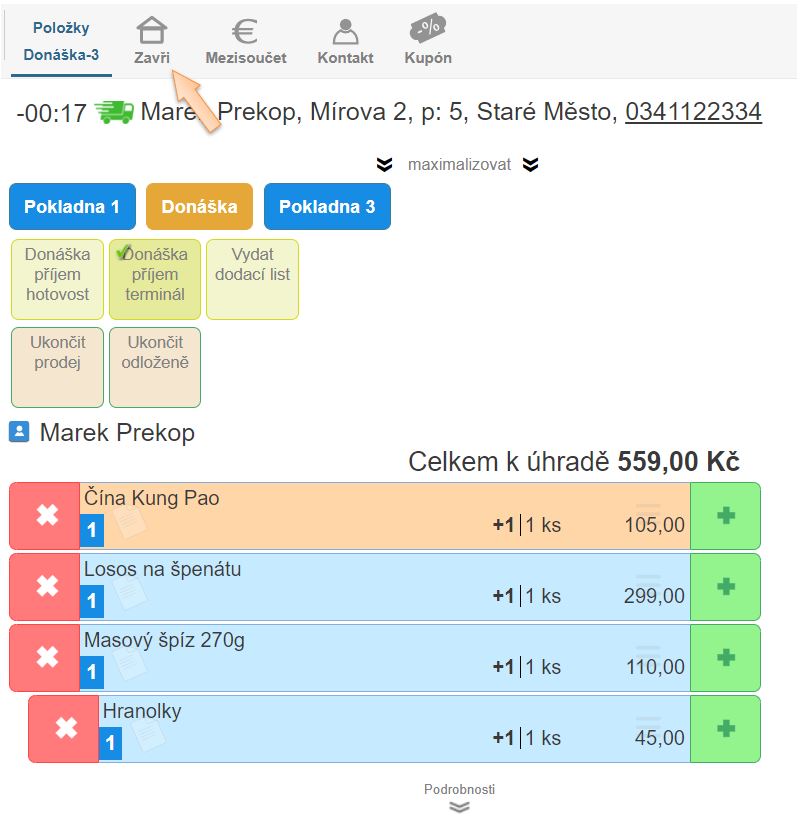The width and height of the screenshot is (801, 836).
Task: Click the green delivery truck icon
Action: click(x=114, y=111)
